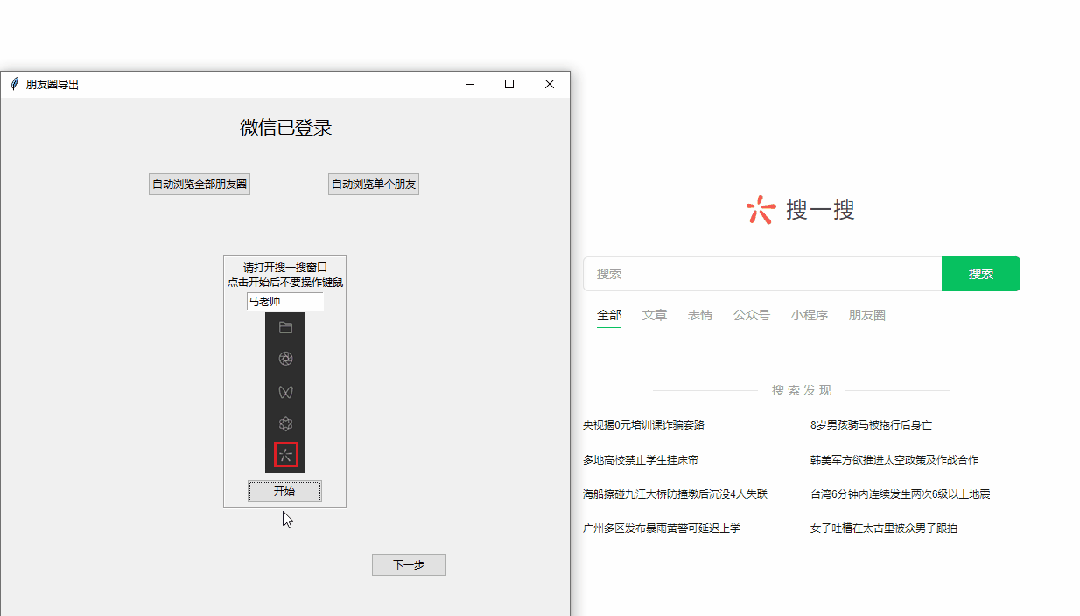This screenshot has width=1080, height=616.
Task: Click the folder icon in the guide image
Action: (285, 327)
